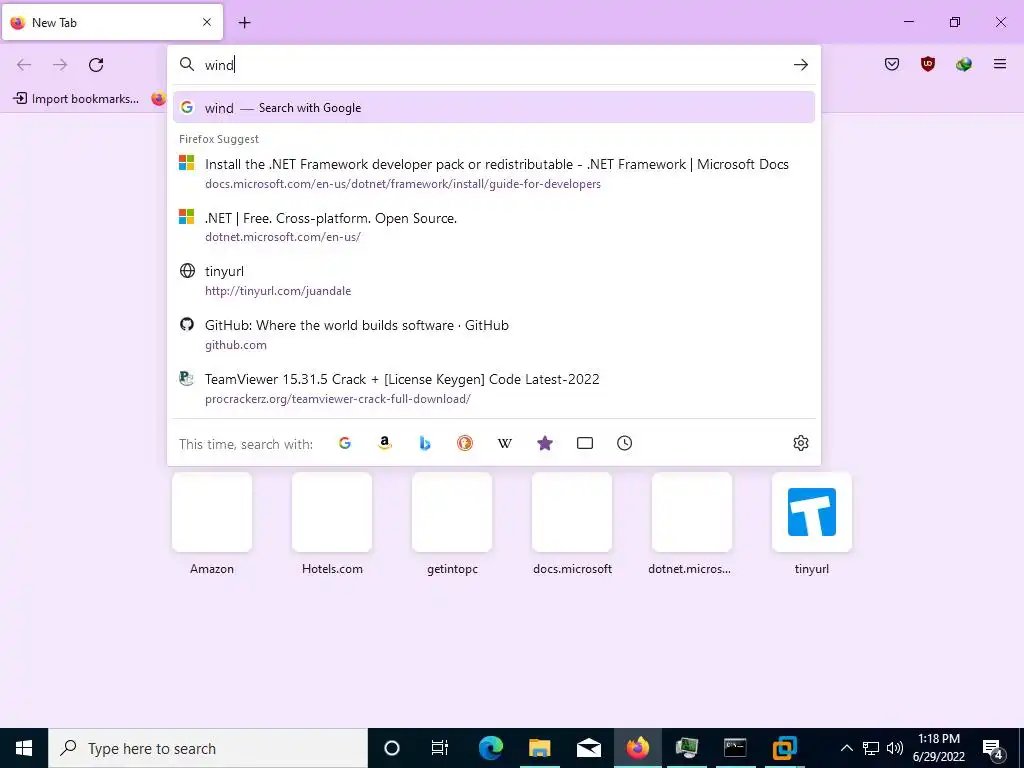This screenshot has height=768, width=1024.
Task: Launch Microsoft Edge from taskbar
Action: (490, 748)
